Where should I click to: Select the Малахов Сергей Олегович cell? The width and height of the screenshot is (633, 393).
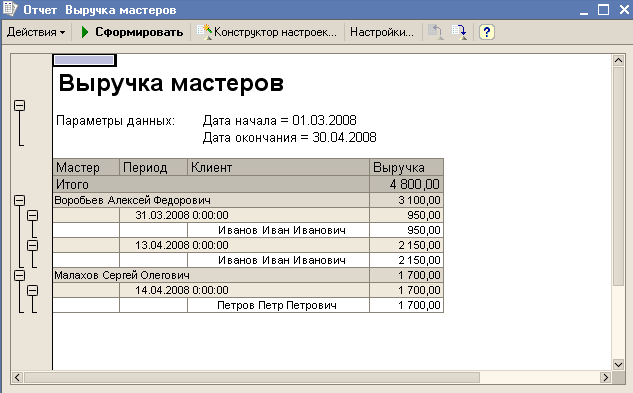(211, 275)
